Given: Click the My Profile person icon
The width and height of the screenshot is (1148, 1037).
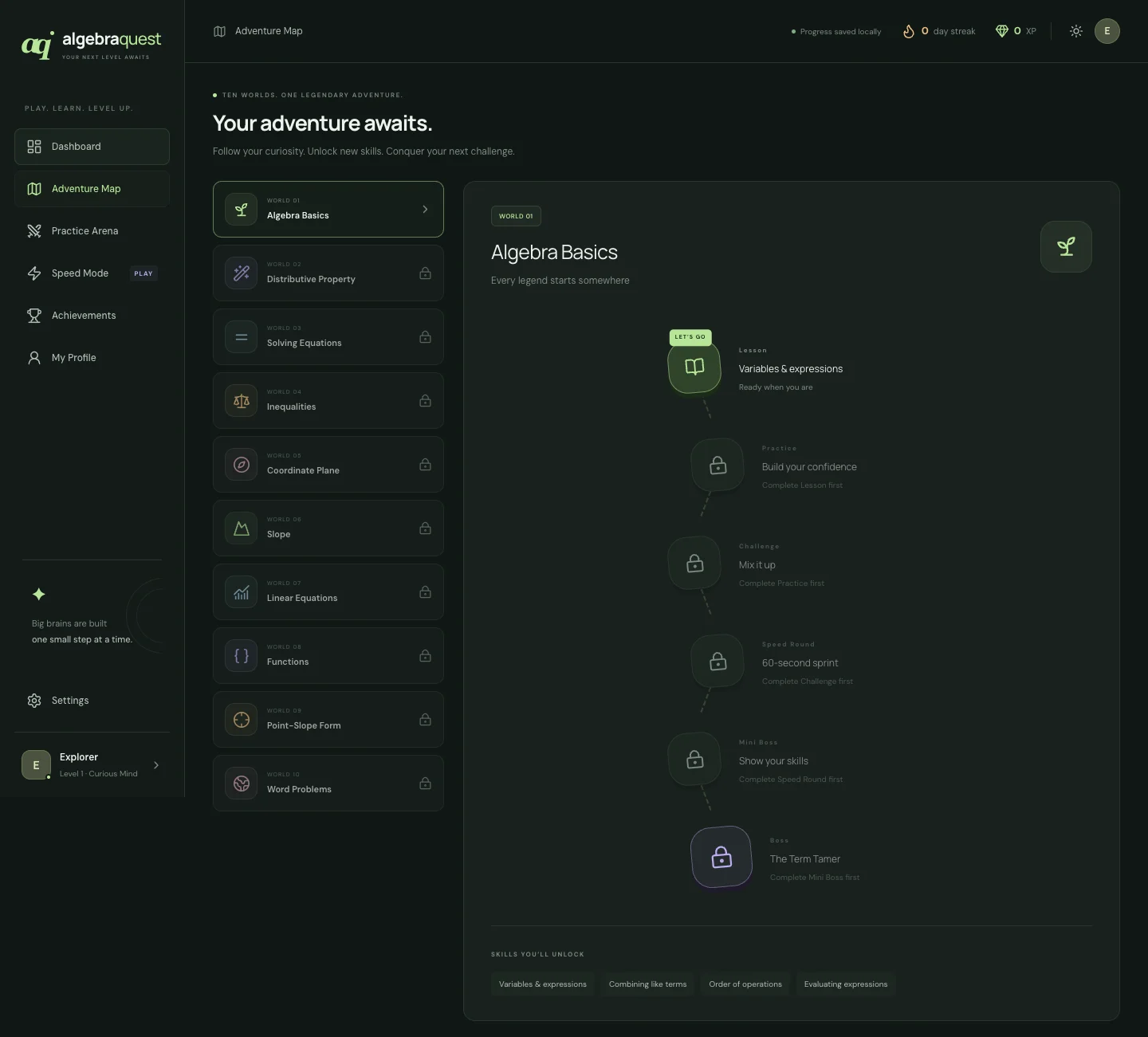Looking at the screenshot, I should (x=34, y=358).
